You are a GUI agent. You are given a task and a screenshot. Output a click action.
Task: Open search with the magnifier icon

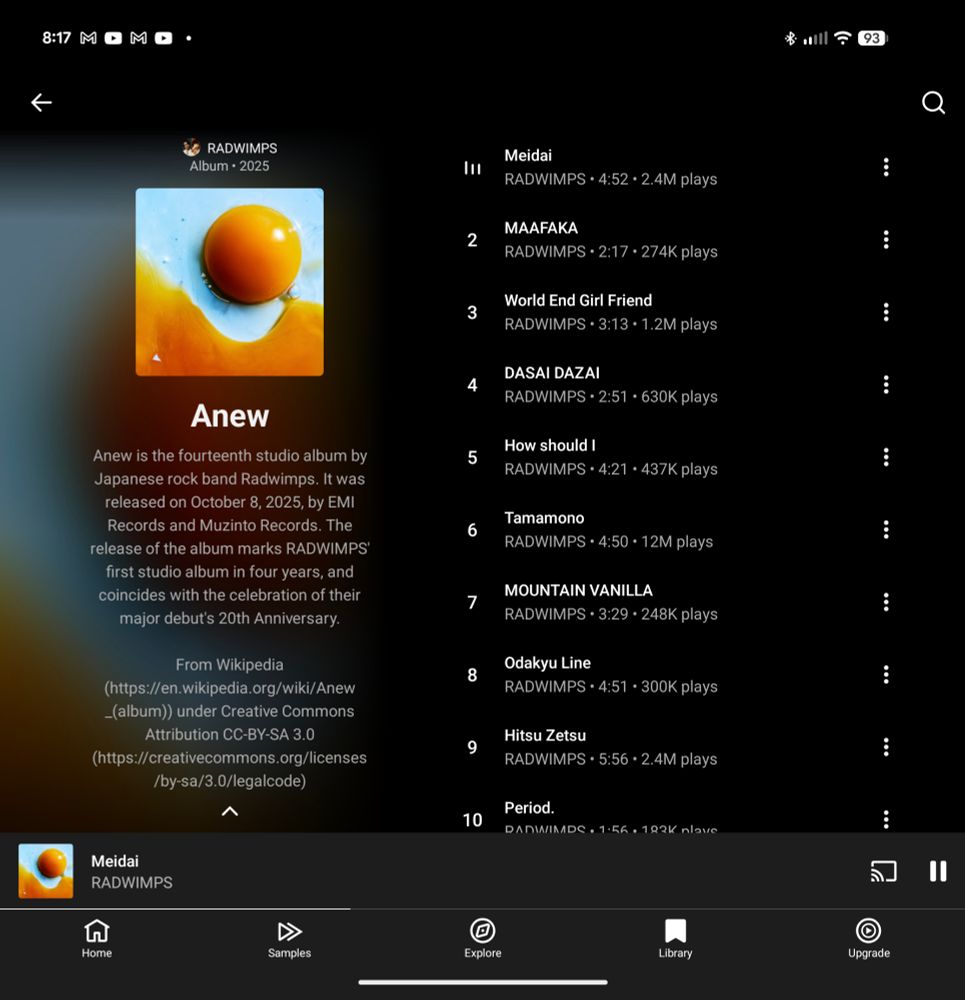(x=933, y=102)
